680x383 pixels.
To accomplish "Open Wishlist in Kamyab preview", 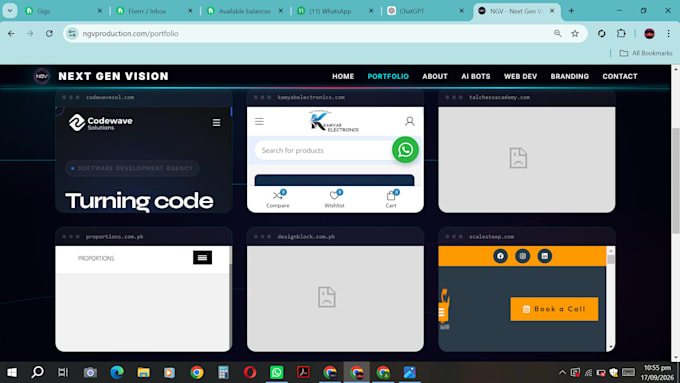I will coord(334,200).
